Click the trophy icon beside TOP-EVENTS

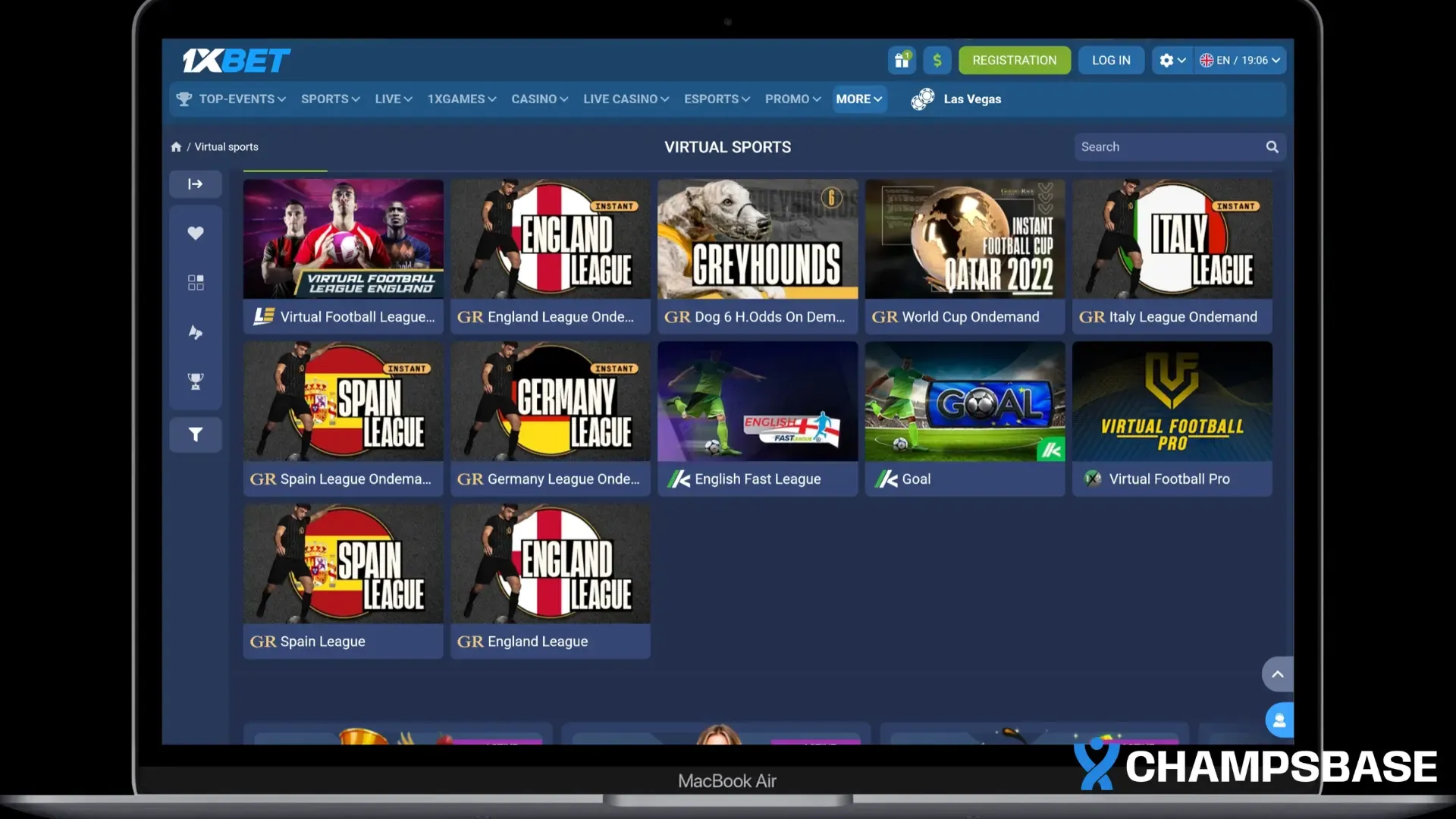pos(184,99)
